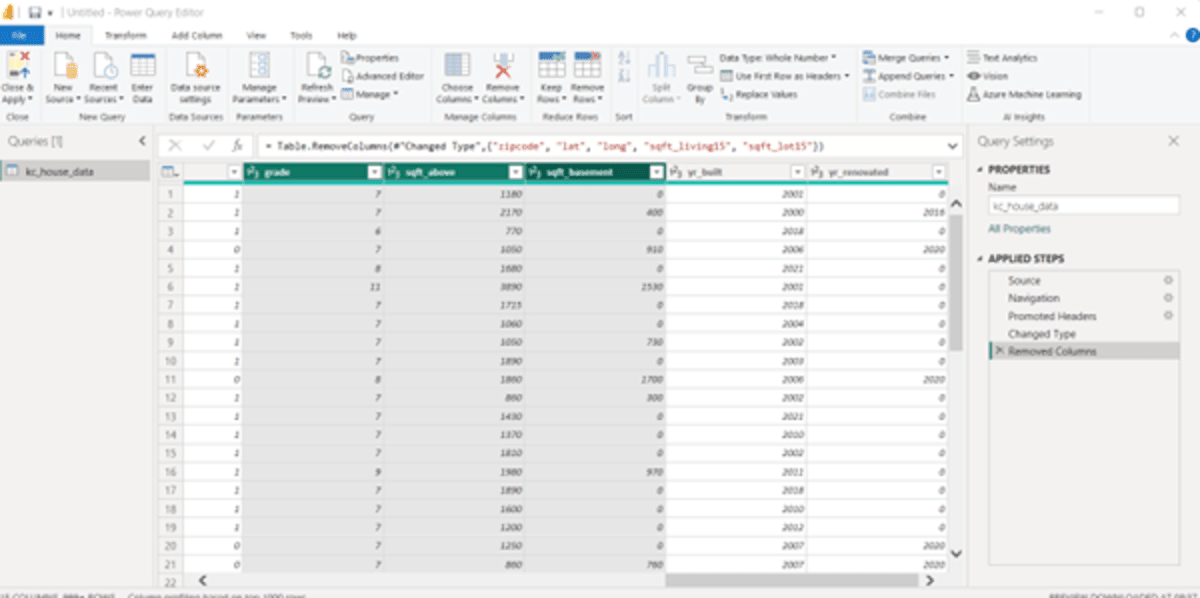
Task: Open the Advanced Editor
Action: (x=382, y=76)
